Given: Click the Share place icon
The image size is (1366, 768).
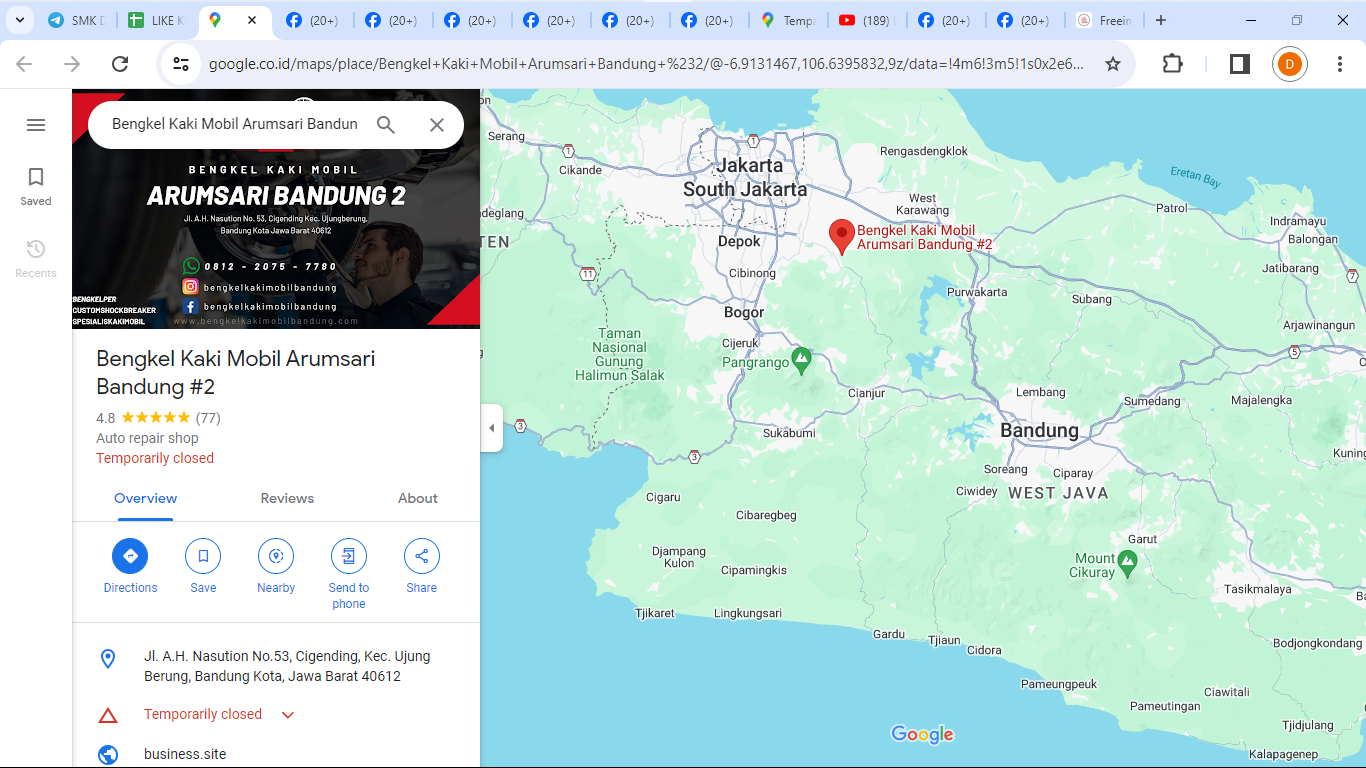Looking at the screenshot, I should click(x=422, y=556).
